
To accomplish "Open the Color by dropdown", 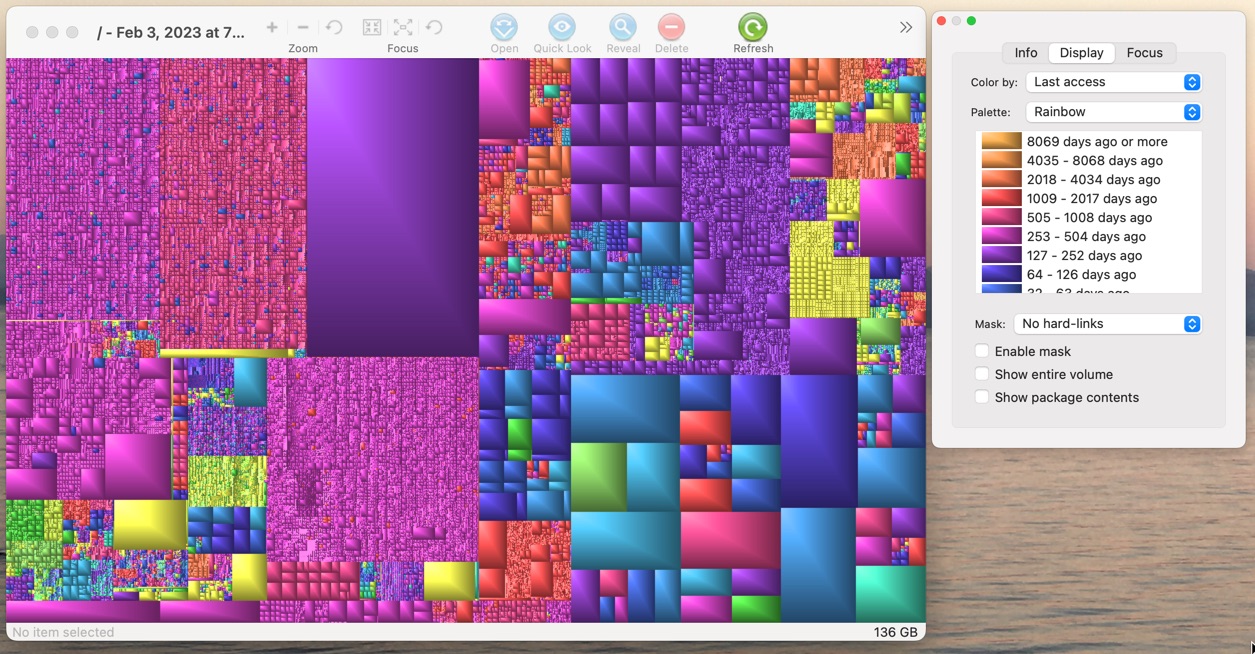I will 1113,82.
